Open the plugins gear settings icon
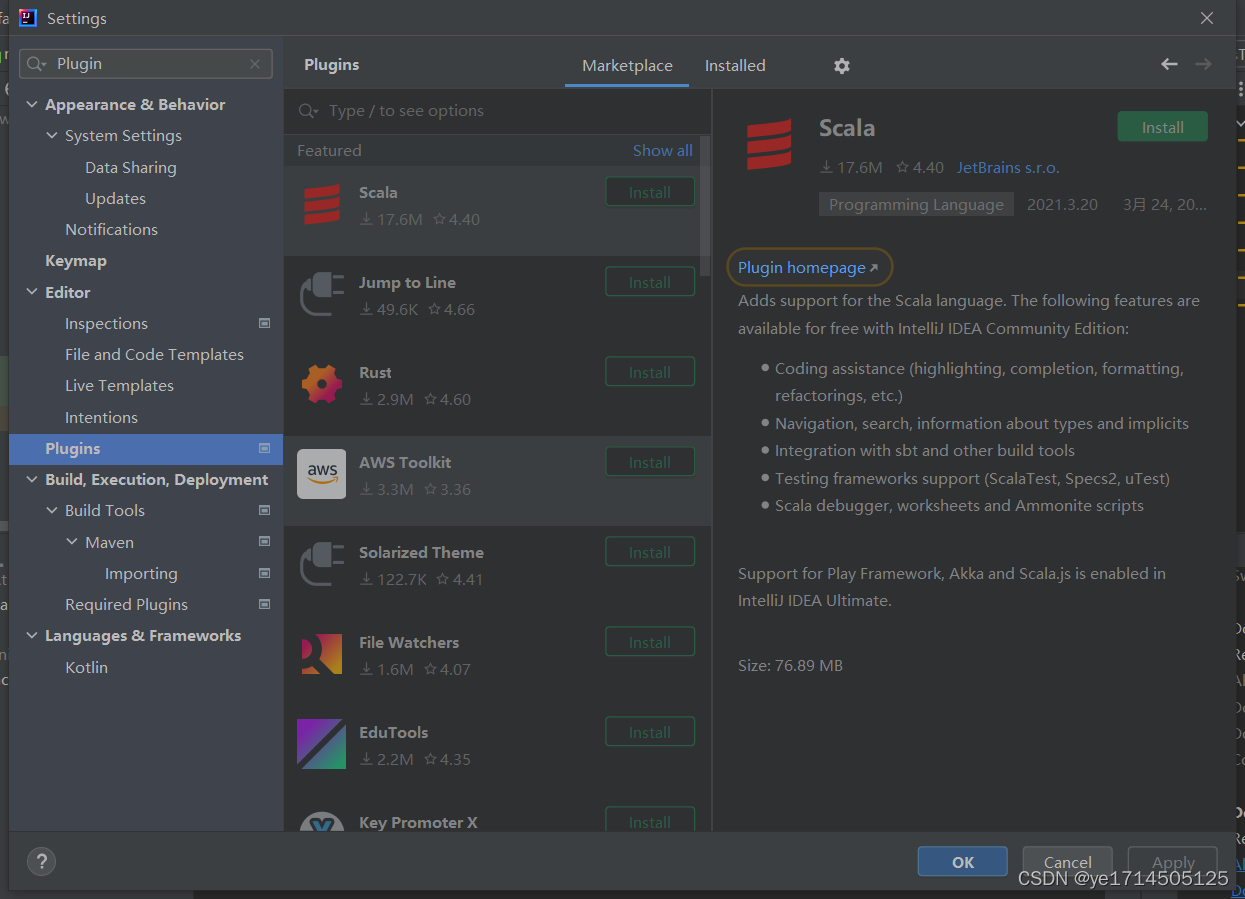The width and height of the screenshot is (1245, 899). tap(842, 65)
